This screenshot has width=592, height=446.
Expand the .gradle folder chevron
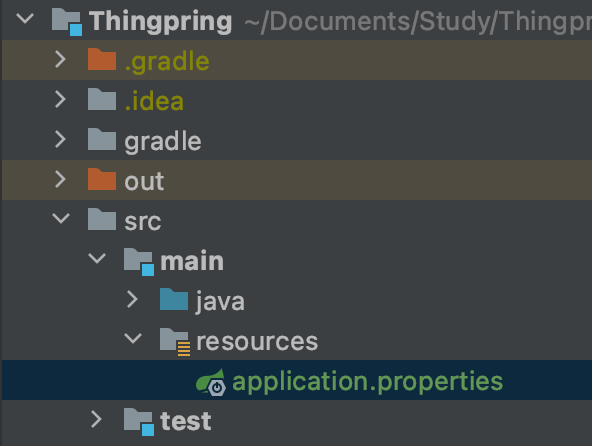[x=60, y=59]
